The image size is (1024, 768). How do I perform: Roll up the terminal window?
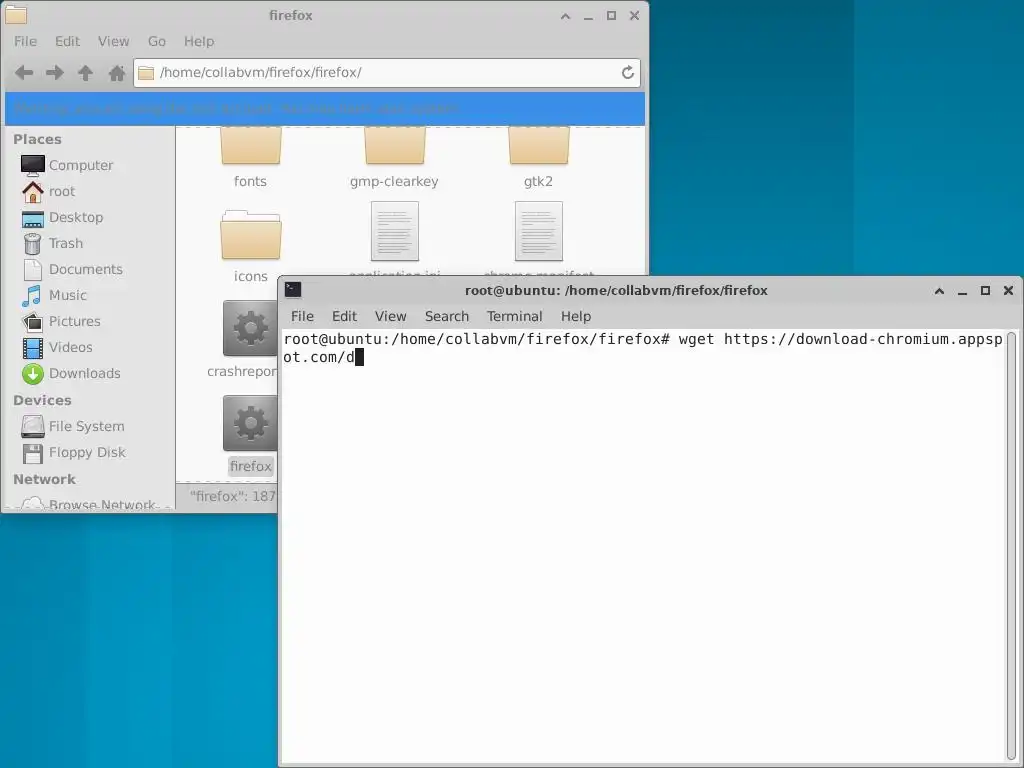click(x=939, y=291)
